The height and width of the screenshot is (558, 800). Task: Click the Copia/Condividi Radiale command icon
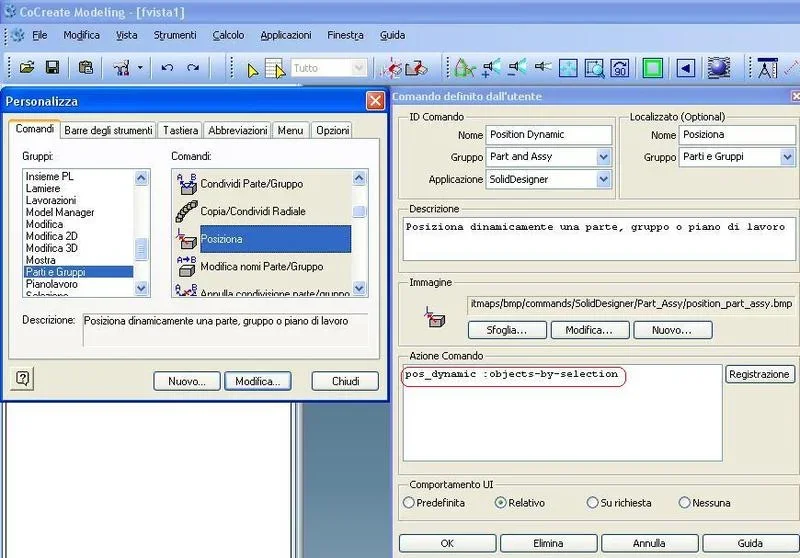pyautogui.click(x=186, y=211)
